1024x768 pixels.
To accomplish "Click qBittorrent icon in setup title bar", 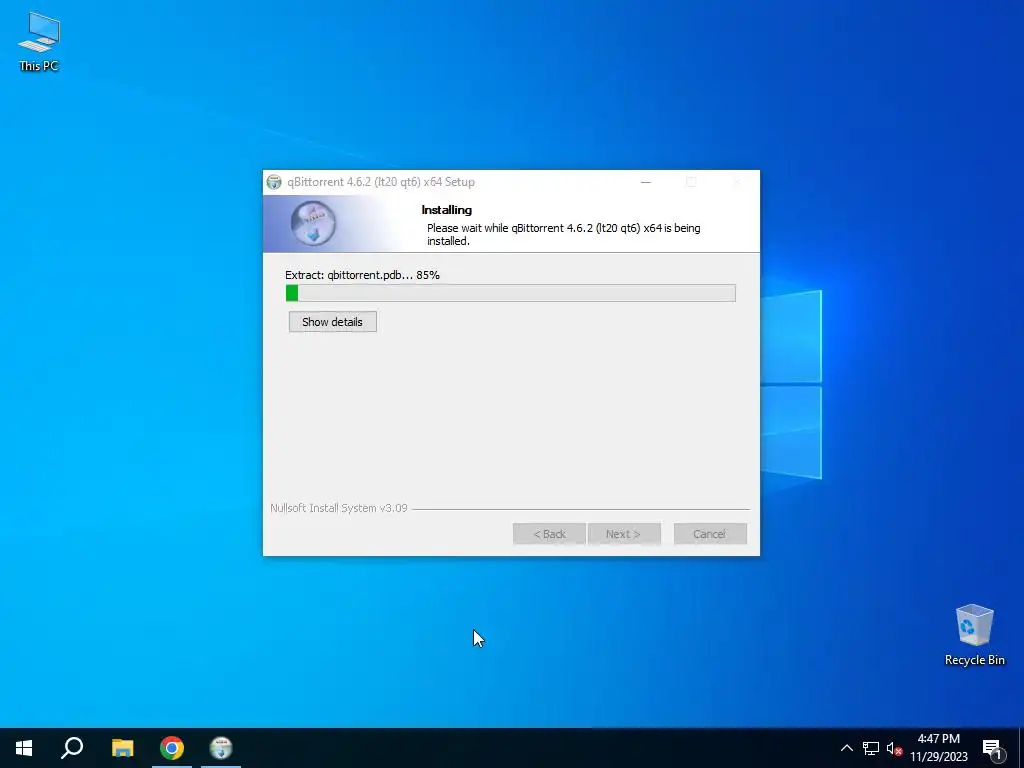I will click(274, 182).
